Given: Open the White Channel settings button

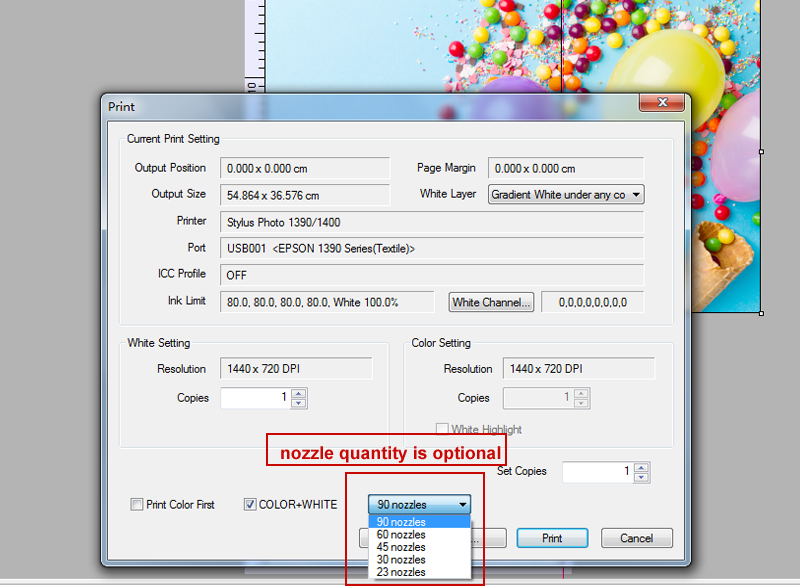Looking at the screenshot, I should point(492,302).
